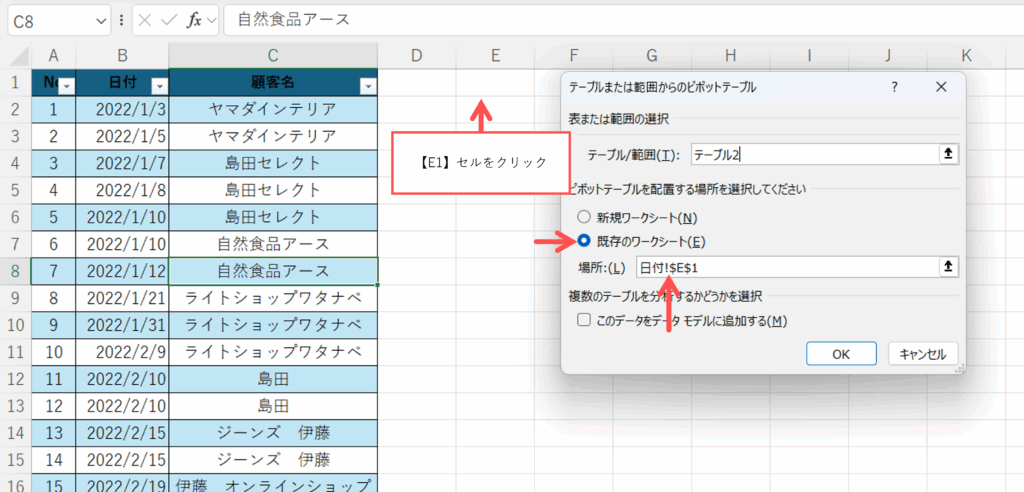Open the 日付 column filter dropdown
Screen dimensions: 1024x492
pyautogui.click(x=158, y=86)
